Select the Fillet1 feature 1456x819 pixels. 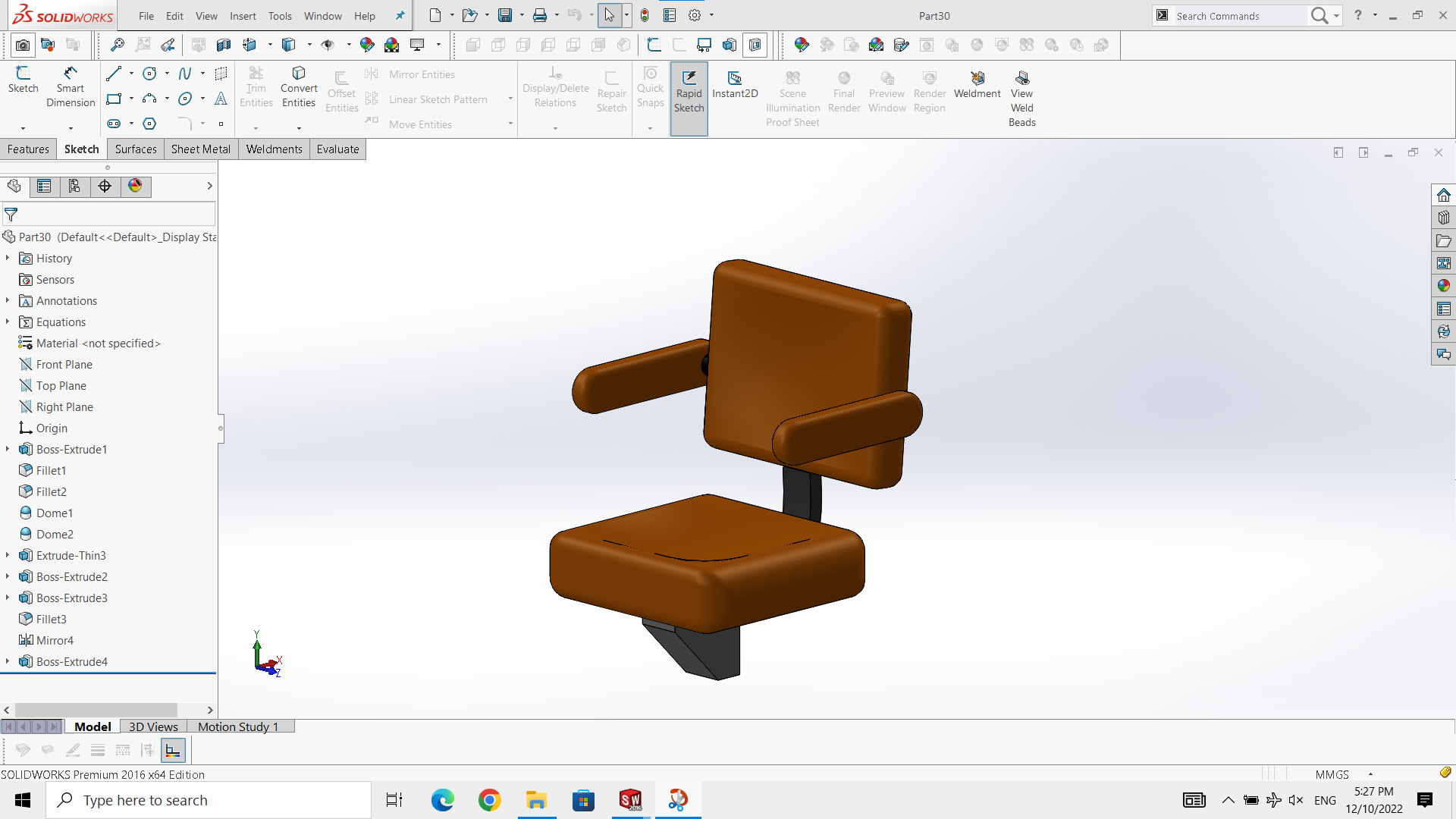(43, 471)
